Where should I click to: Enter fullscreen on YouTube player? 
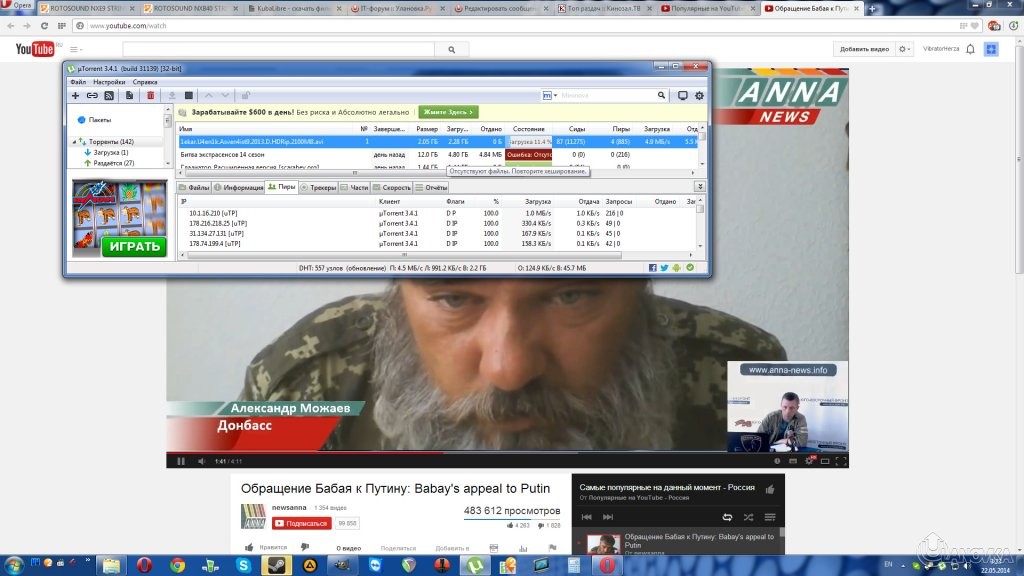point(841,461)
